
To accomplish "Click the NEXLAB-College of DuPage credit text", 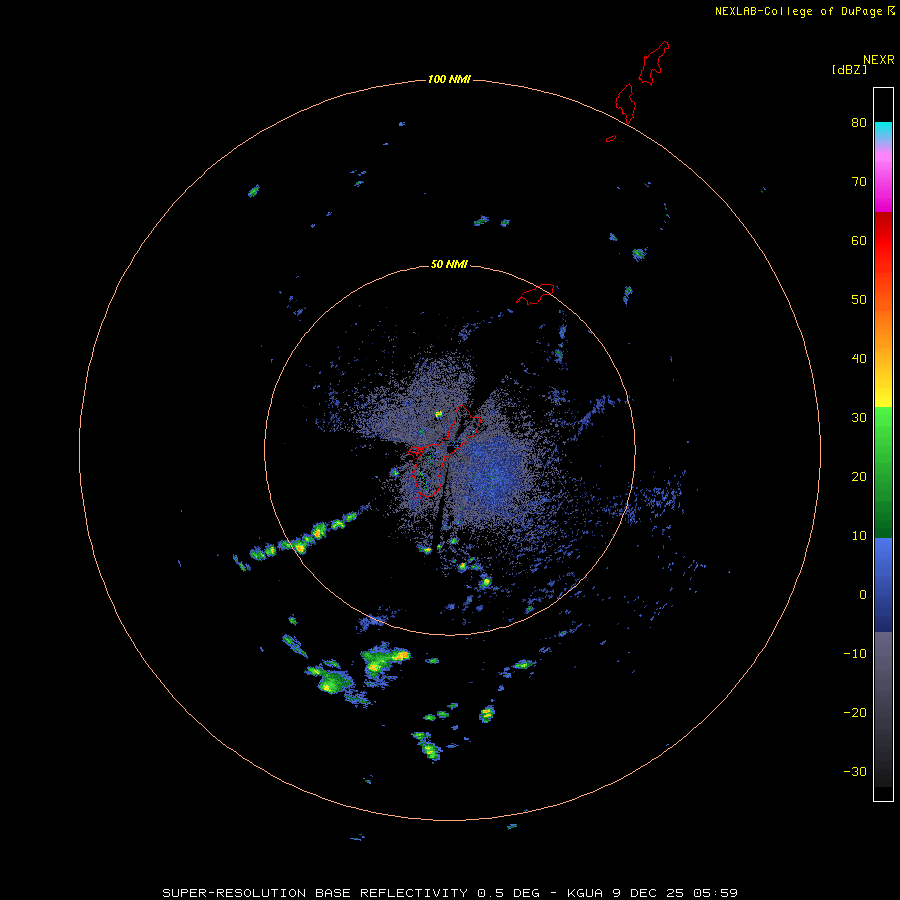I will (804, 11).
